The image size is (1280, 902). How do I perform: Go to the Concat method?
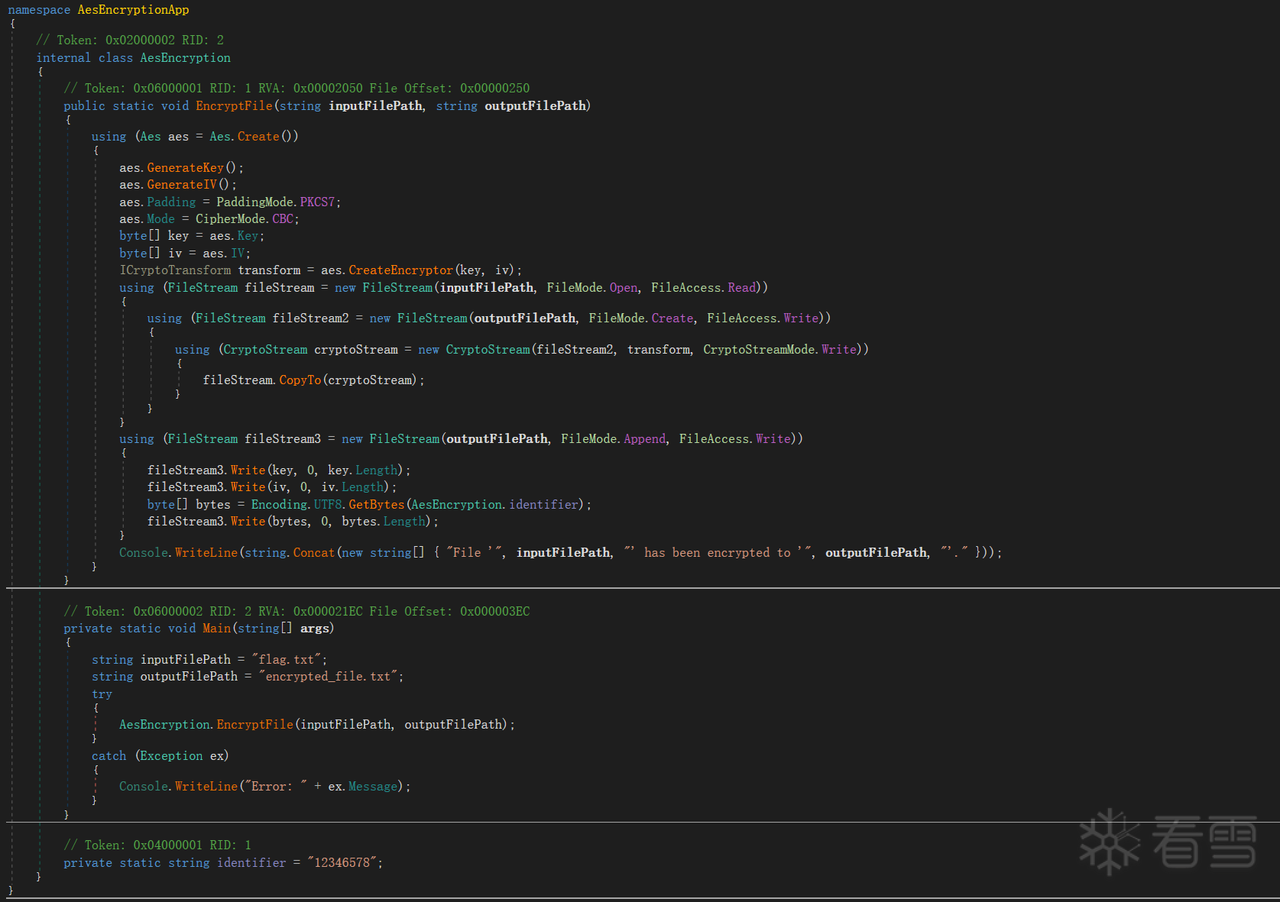[314, 553]
